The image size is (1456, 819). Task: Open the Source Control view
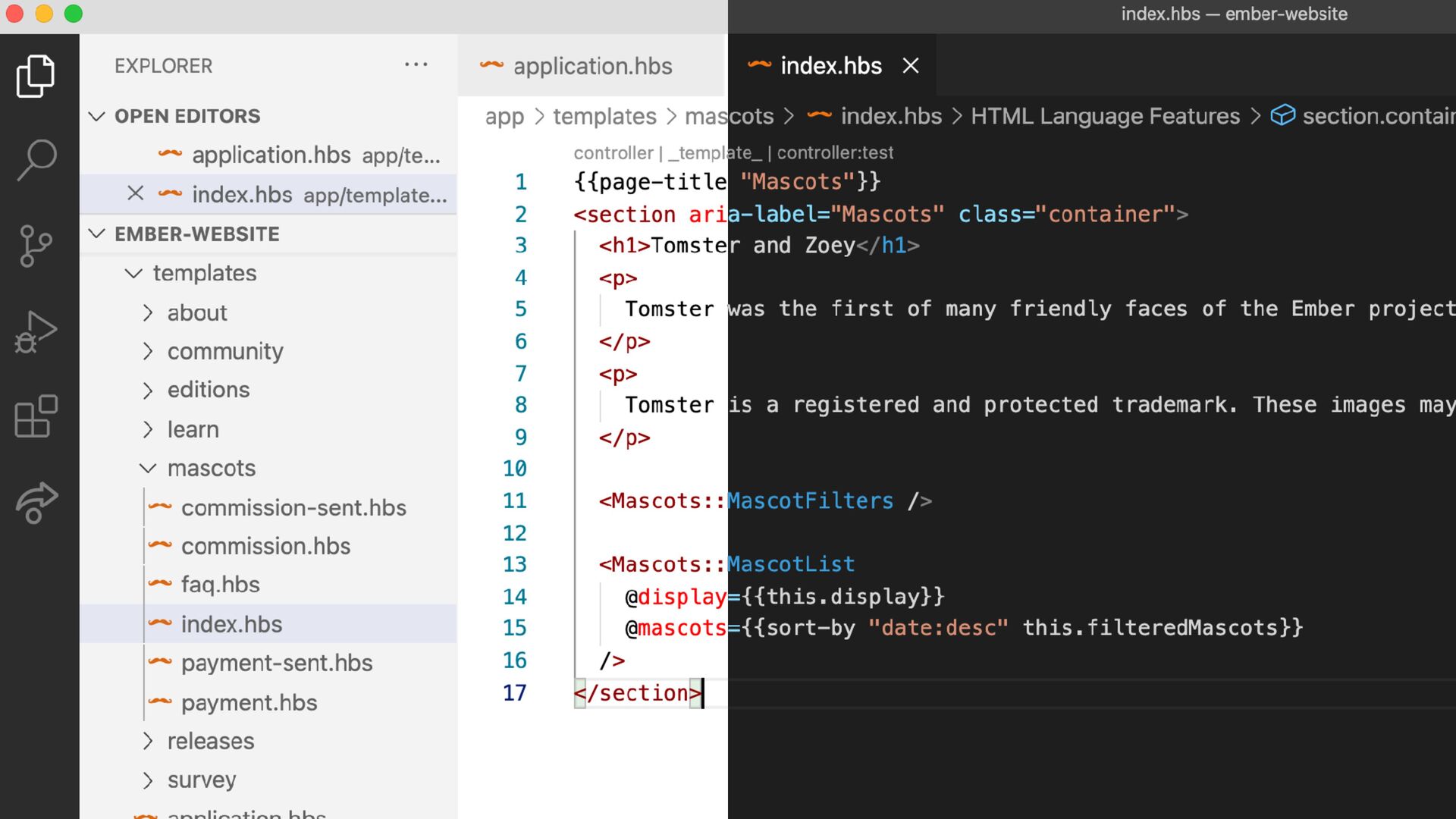(36, 246)
